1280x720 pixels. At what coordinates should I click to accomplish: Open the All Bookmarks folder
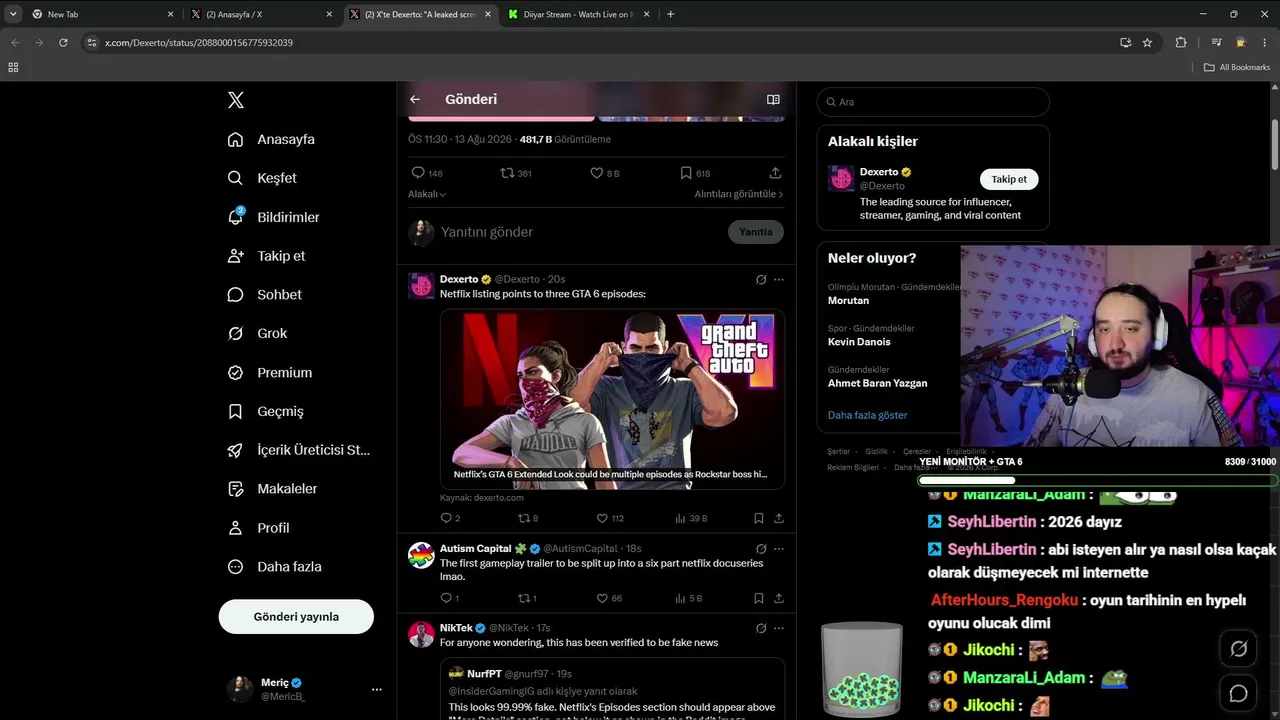click(x=1237, y=67)
